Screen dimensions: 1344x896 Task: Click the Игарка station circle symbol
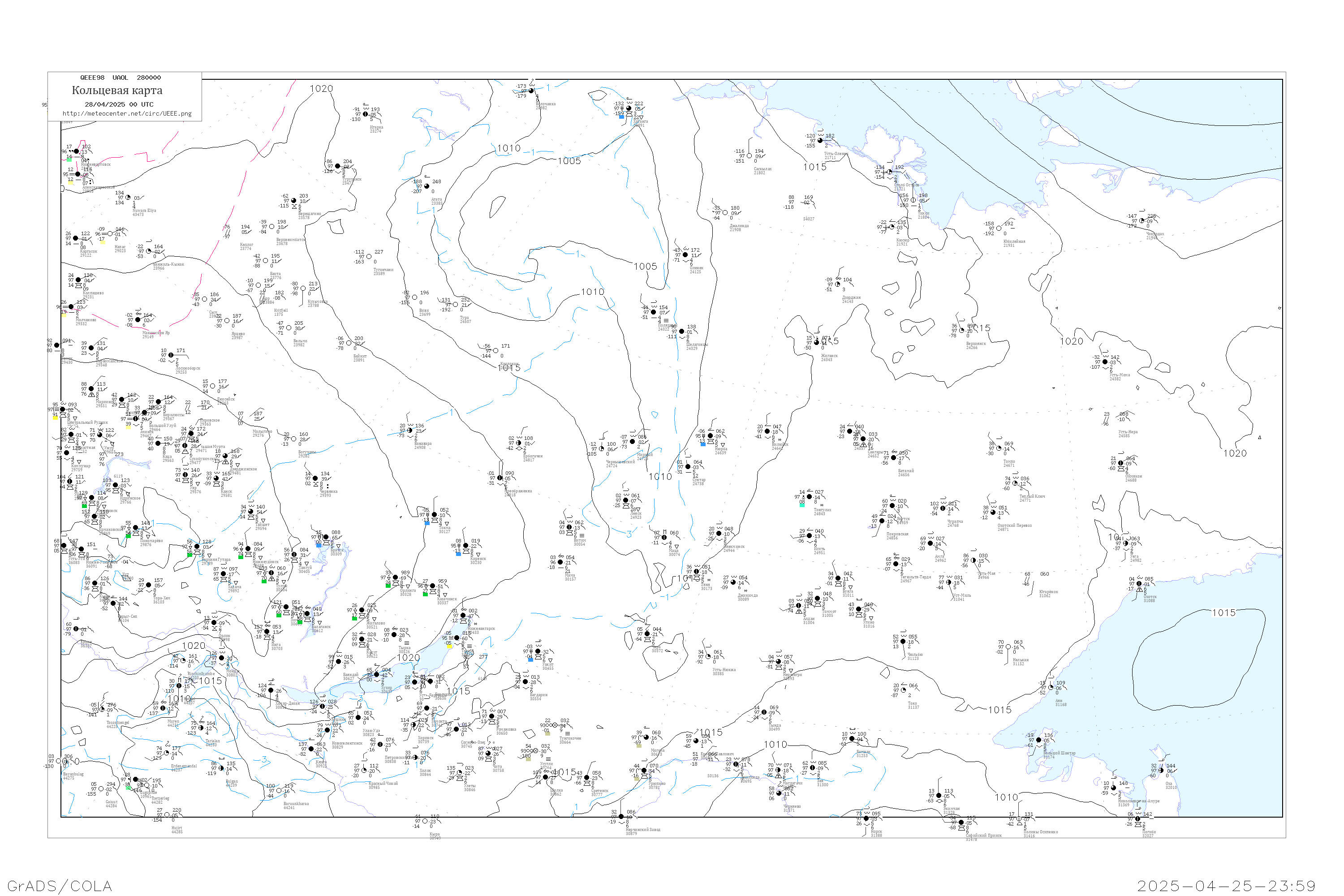366,114
